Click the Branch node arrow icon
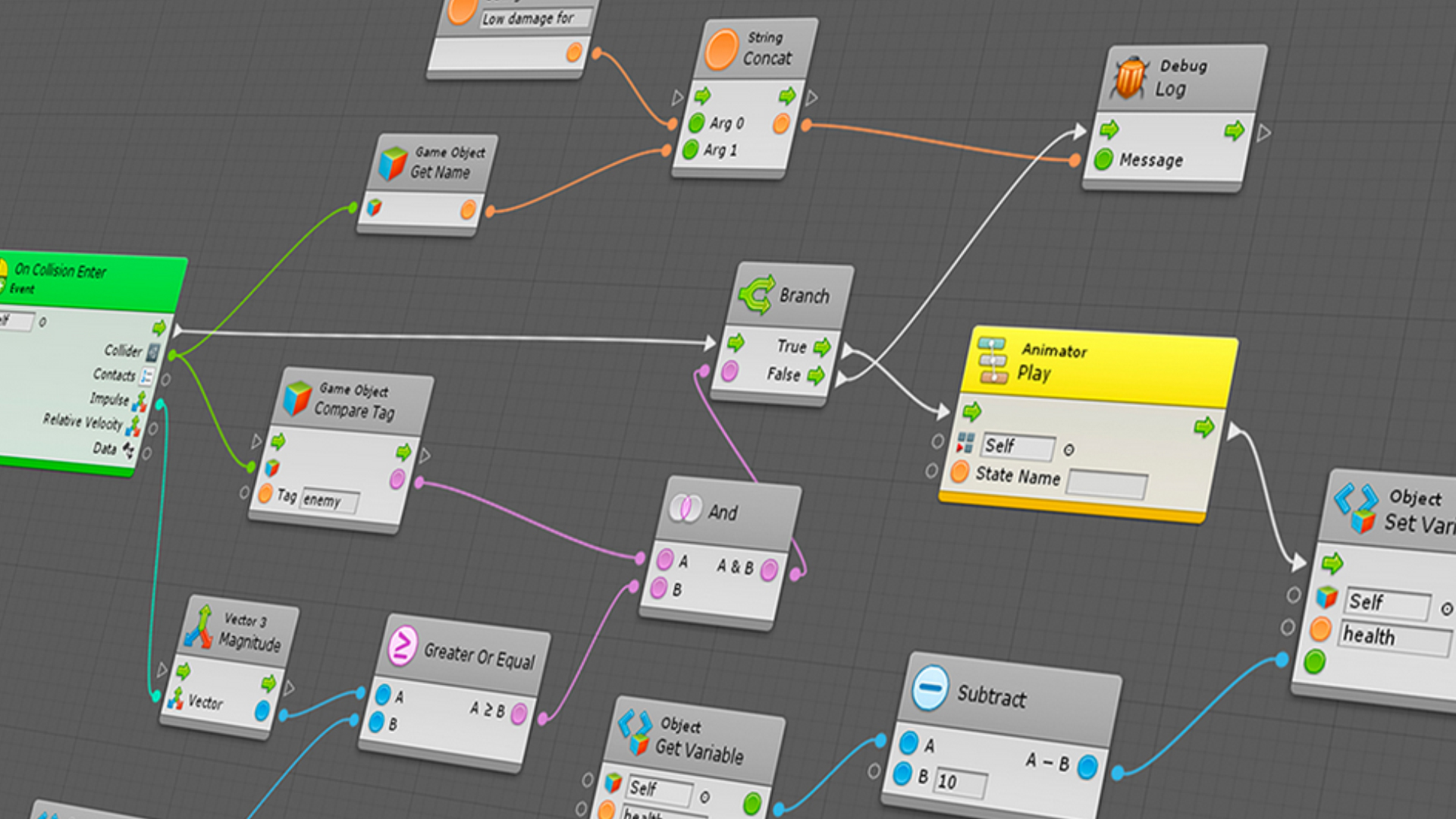1456x819 pixels. click(x=756, y=294)
